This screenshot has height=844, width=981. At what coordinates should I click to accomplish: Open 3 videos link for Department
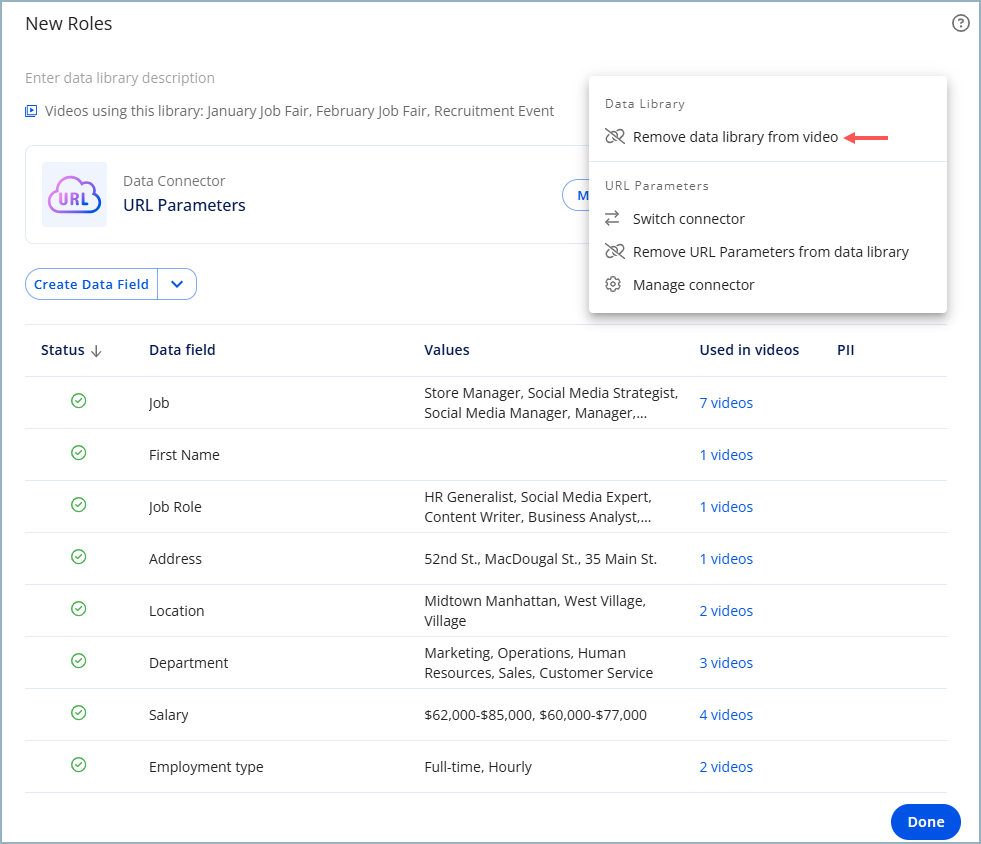click(x=726, y=663)
